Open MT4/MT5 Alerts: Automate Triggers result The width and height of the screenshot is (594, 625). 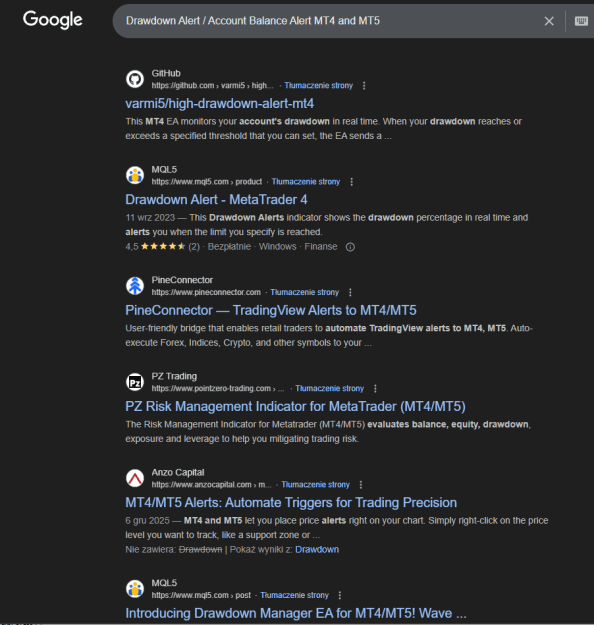coord(291,503)
